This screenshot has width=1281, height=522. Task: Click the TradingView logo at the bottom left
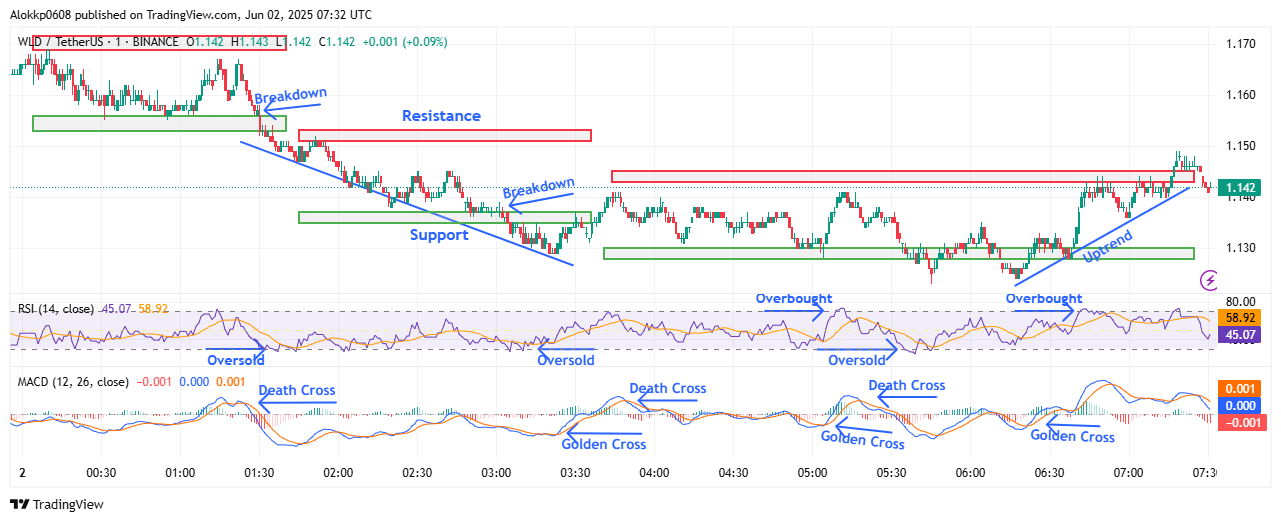[56, 505]
